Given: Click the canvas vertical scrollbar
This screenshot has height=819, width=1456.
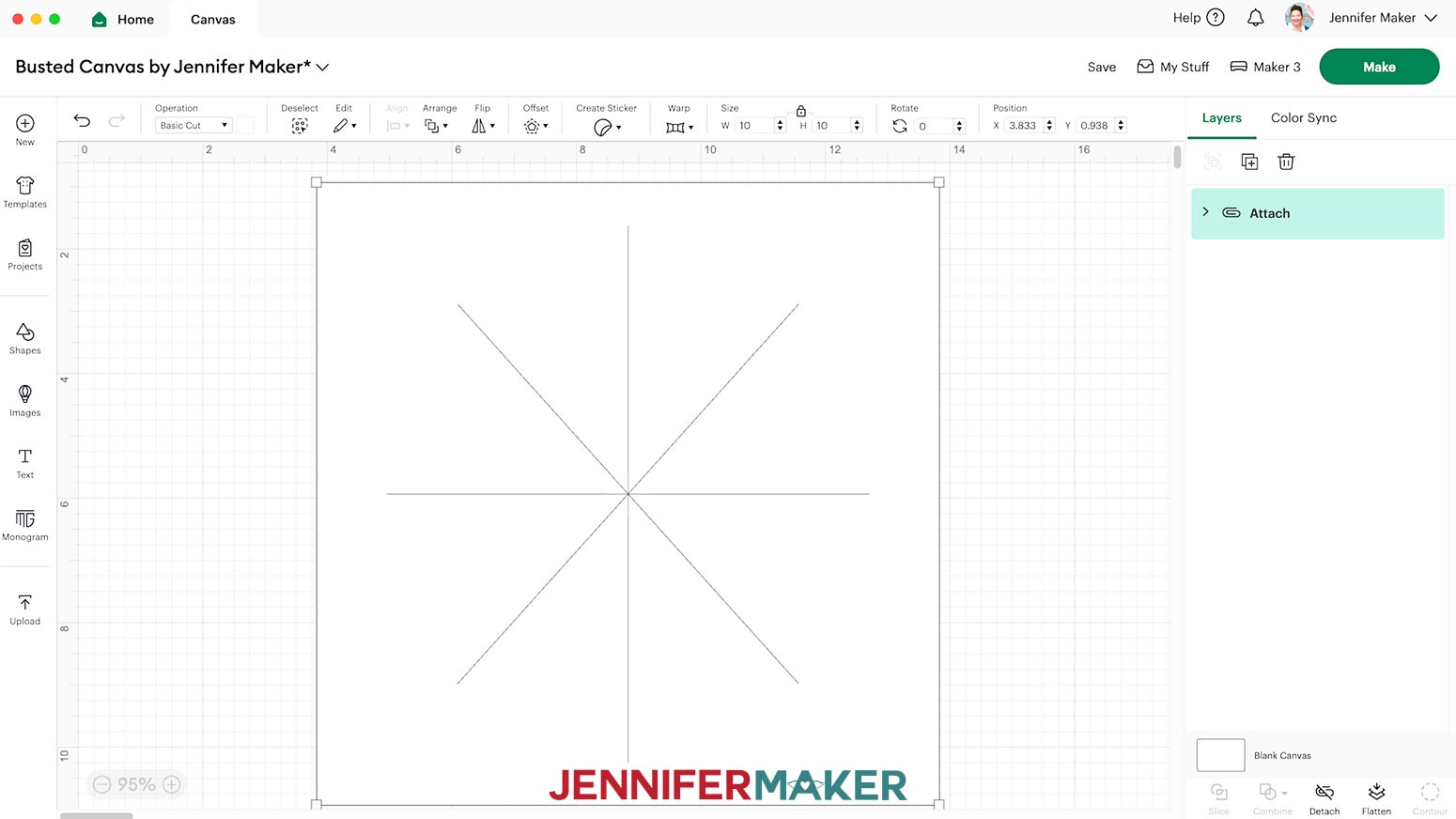Looking at the screenshot, I should point(1177,157).
